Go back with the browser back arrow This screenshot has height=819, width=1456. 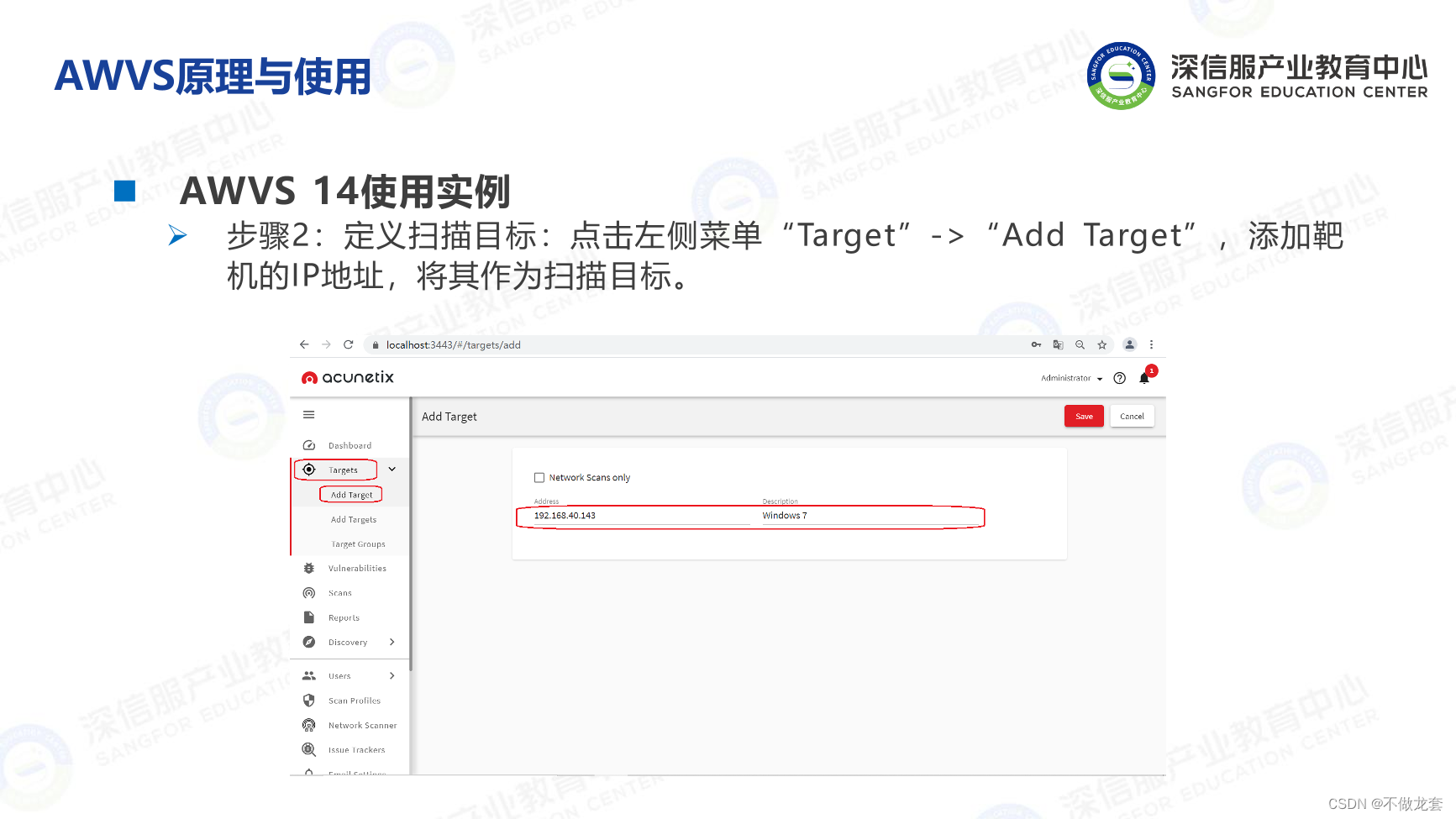click(304, 344)
